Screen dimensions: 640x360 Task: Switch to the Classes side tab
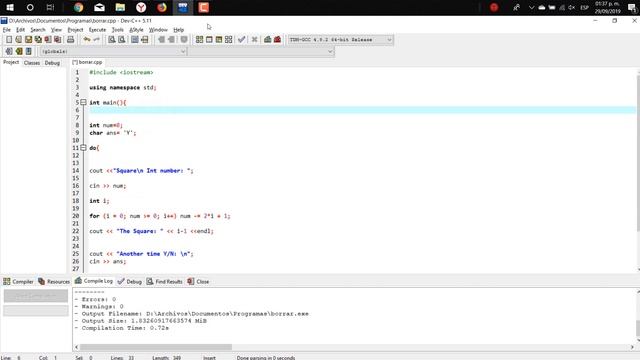[x=32, y=63]
